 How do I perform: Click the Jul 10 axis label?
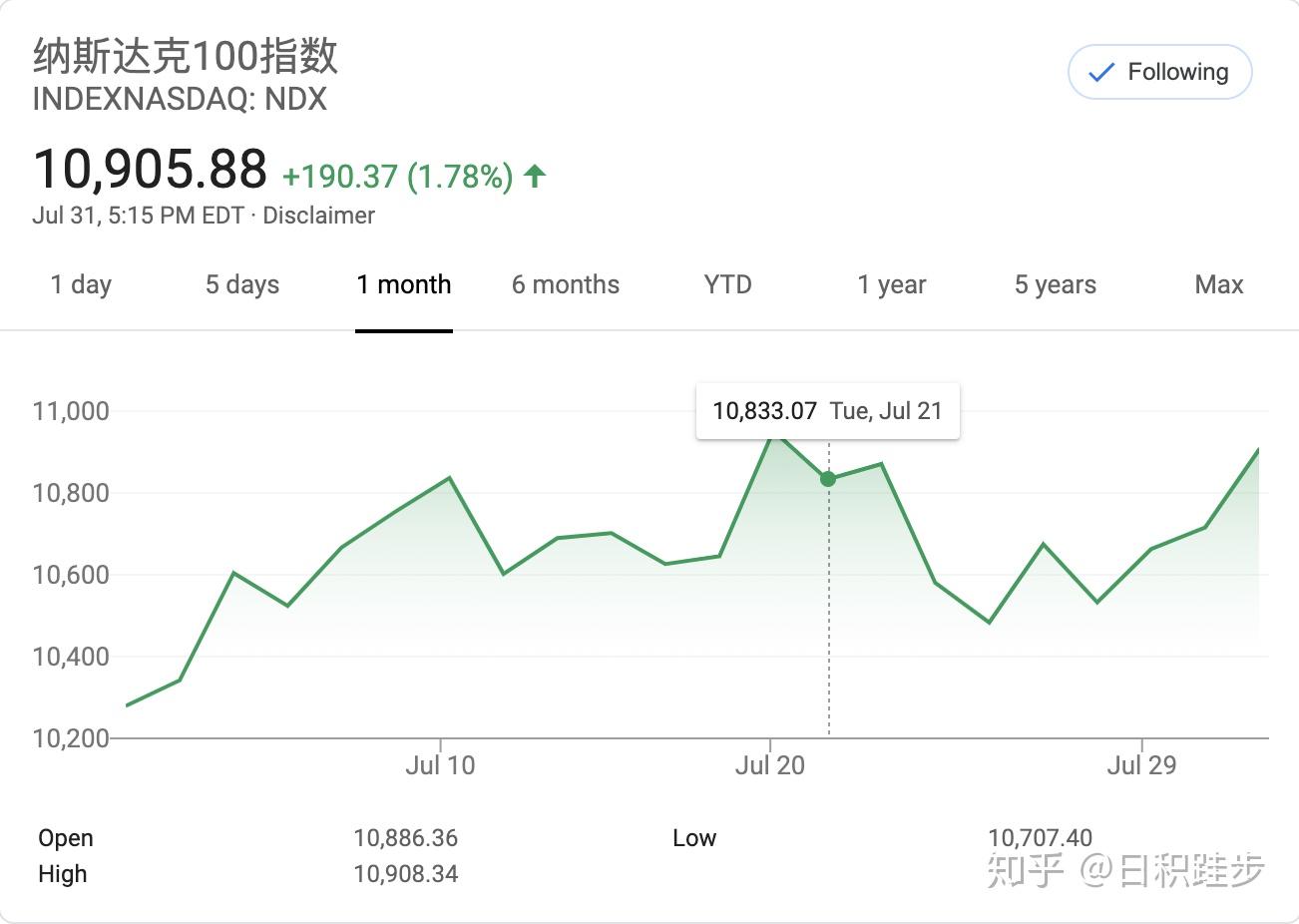point(440,765)
